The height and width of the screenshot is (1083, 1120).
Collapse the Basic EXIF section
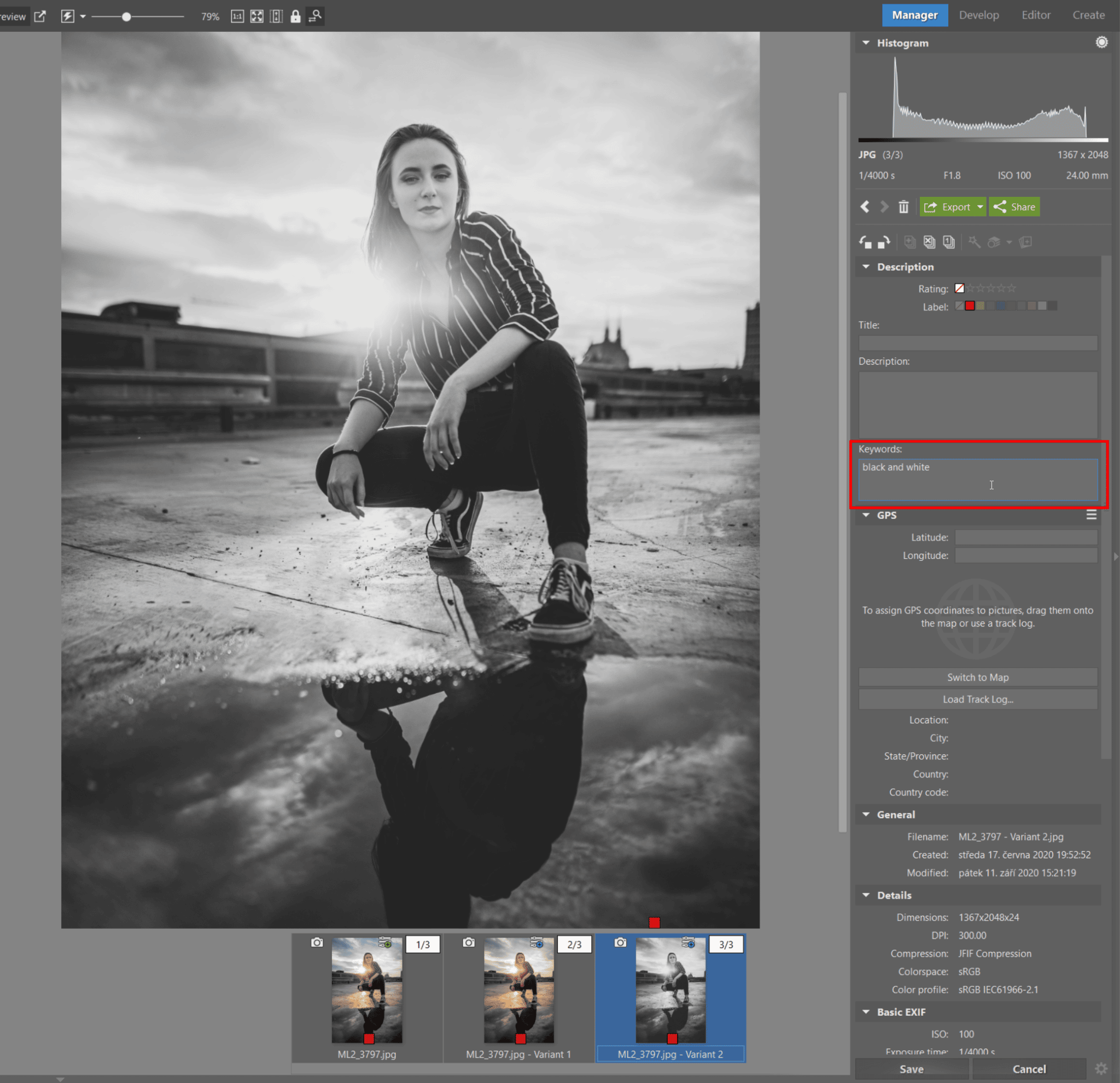pyautogui.click(x=865, y=1011)
